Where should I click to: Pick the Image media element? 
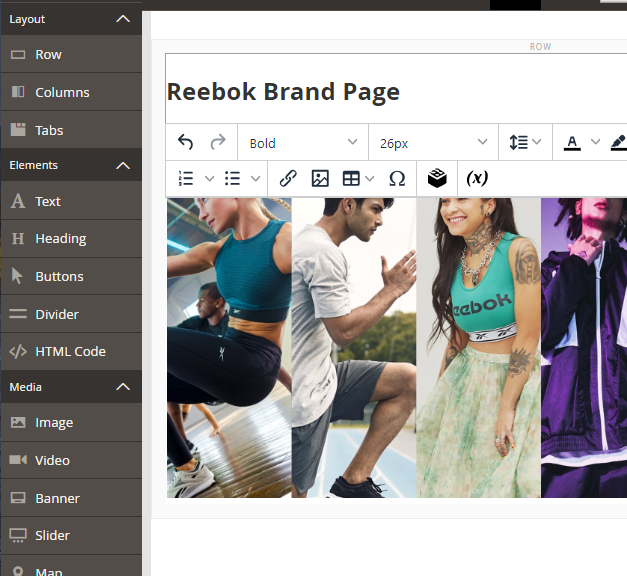(71, 422)
